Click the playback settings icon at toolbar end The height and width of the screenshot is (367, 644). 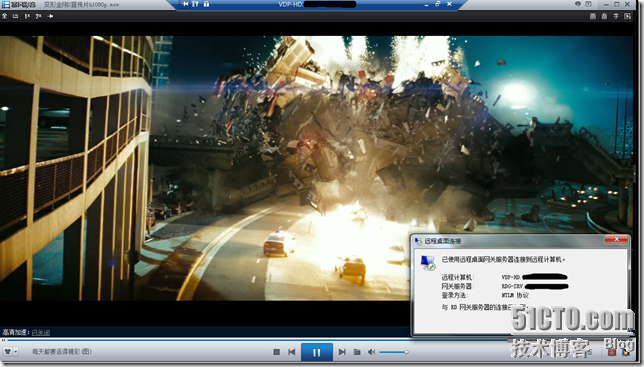tap(627, 16)
